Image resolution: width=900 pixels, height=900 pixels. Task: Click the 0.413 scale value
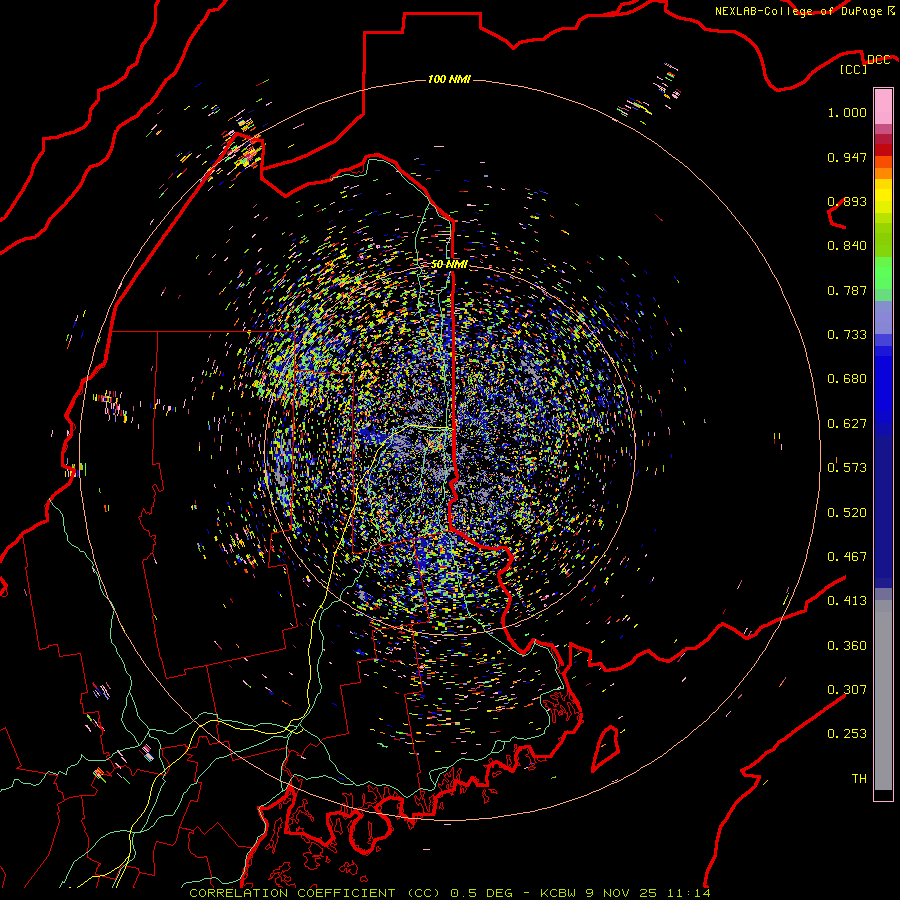(x=847, y=601)
